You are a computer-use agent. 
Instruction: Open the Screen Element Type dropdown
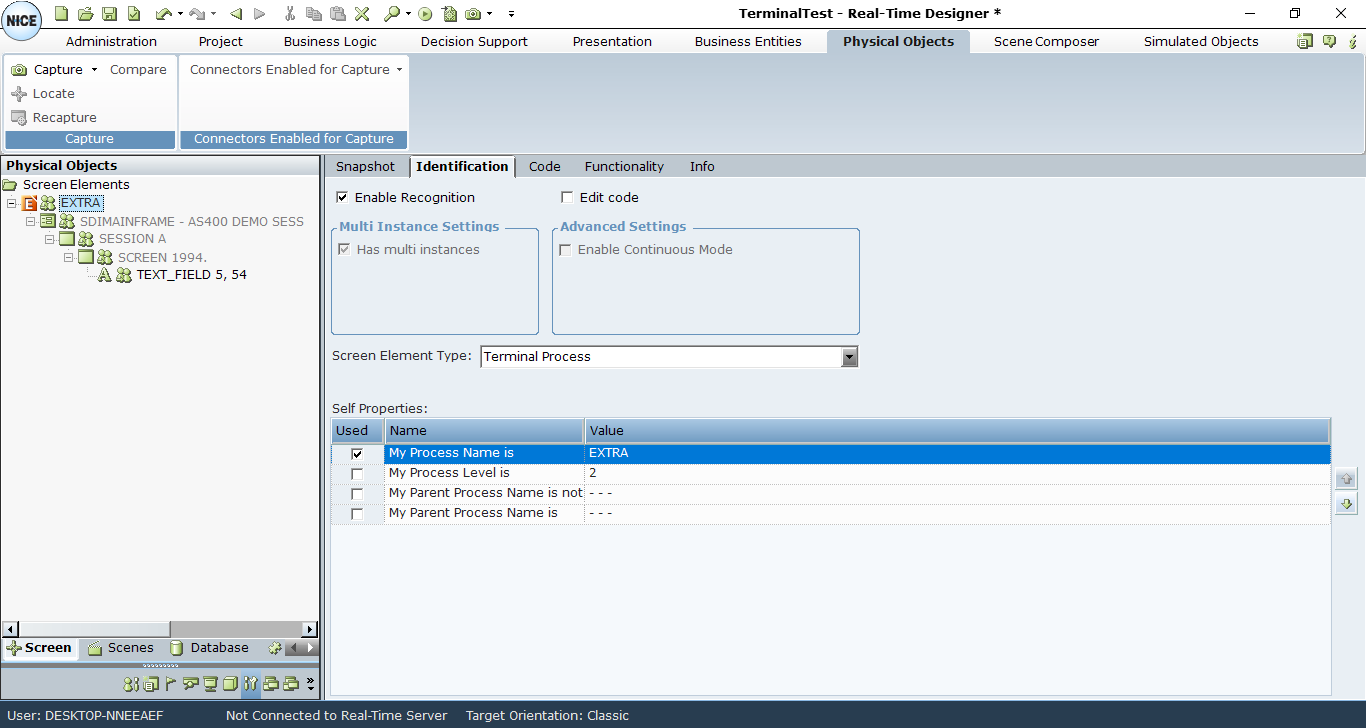click(849, 357)
